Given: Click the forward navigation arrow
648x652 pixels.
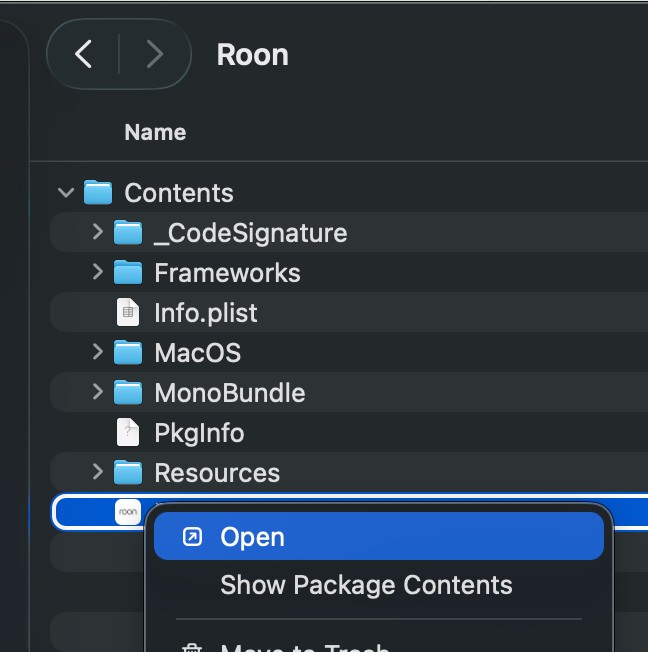Looking at the screenshot, I should pos(154,54).
